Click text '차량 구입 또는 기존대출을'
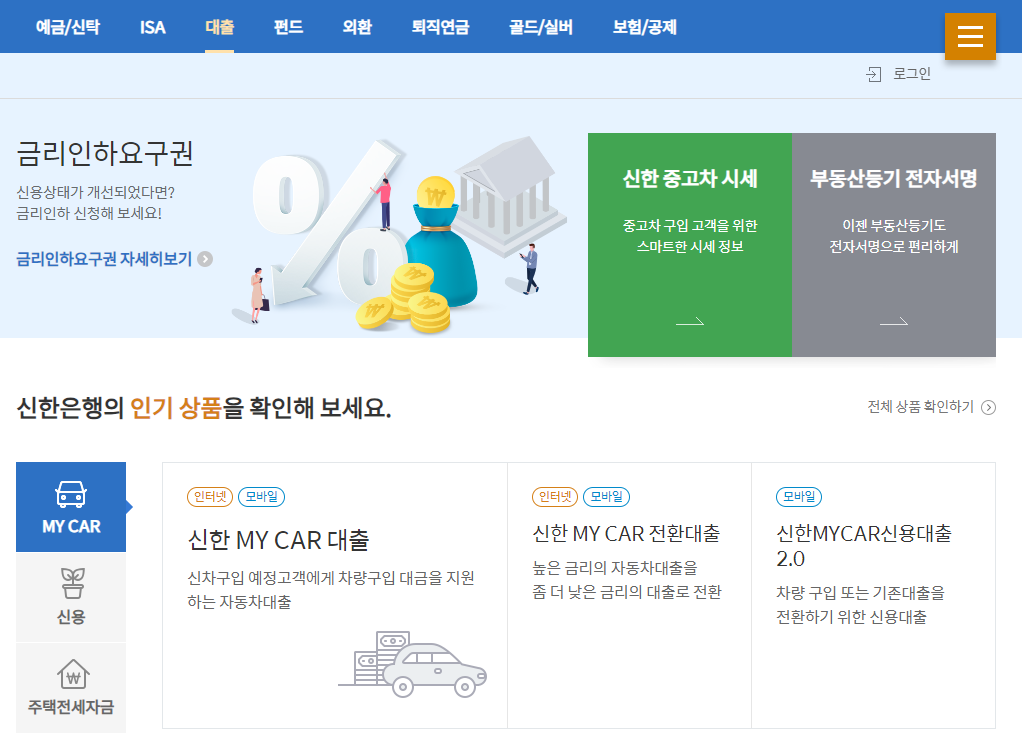 click(860, 593)
